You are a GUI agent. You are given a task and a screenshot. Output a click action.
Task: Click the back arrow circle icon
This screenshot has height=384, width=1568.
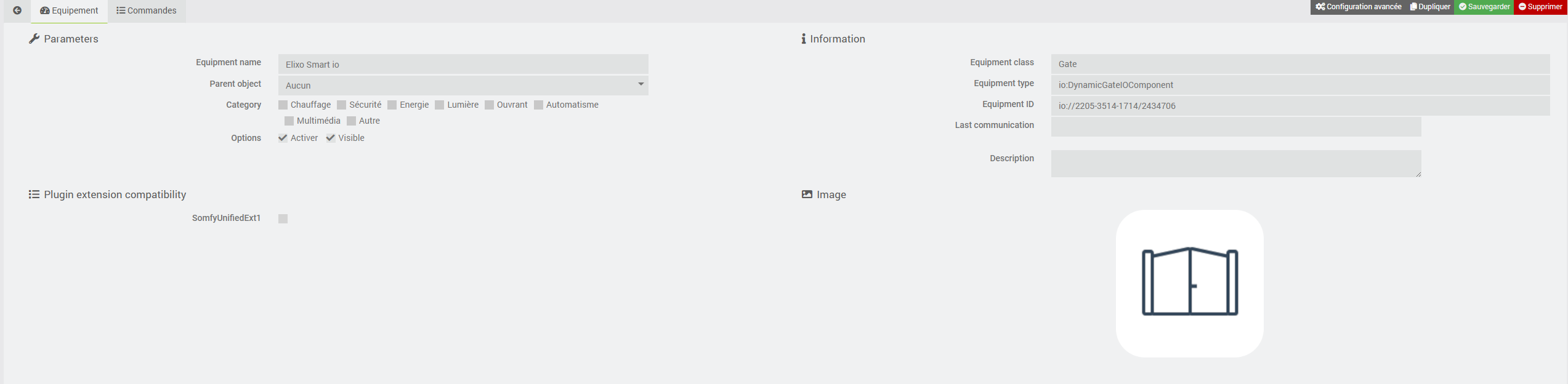tap(17, 10)
